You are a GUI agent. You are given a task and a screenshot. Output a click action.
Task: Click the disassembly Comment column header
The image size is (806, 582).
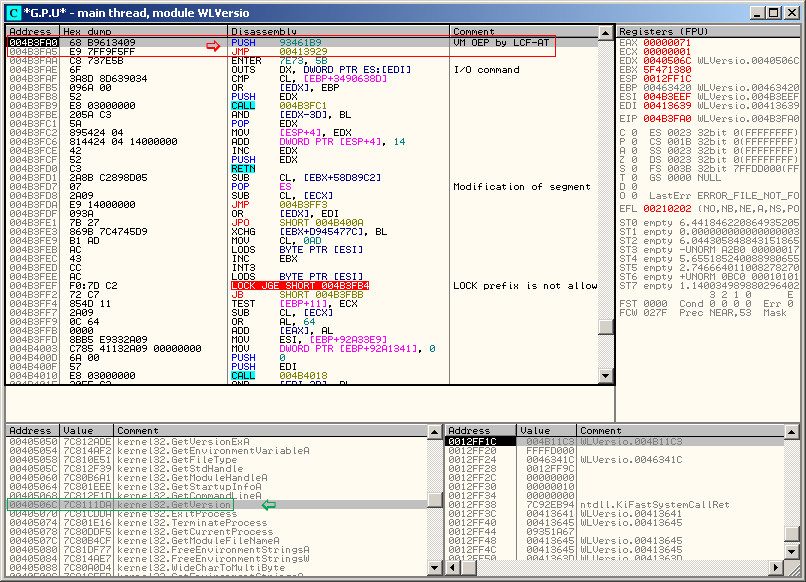pos(524,31)
